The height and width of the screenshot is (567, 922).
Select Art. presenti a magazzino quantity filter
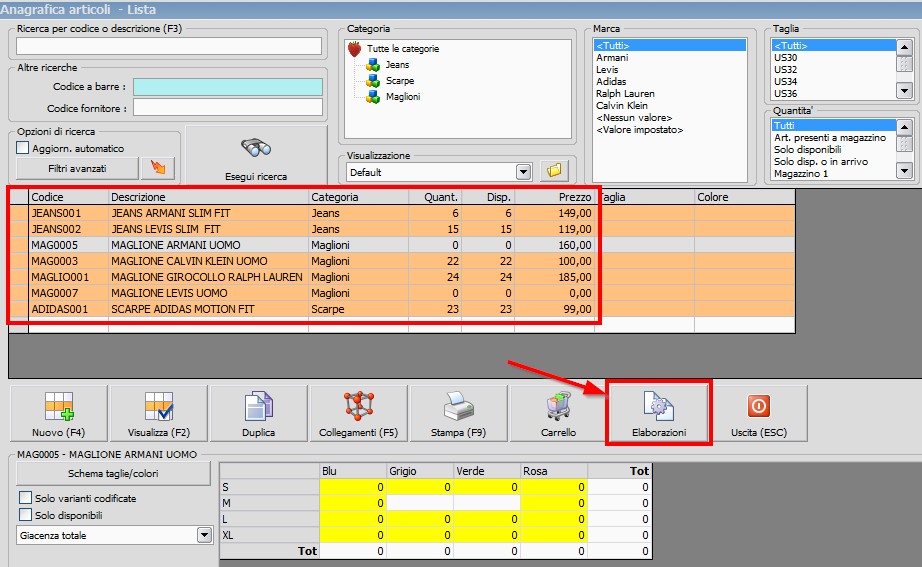pyautogui.click(x=830, y=138)
